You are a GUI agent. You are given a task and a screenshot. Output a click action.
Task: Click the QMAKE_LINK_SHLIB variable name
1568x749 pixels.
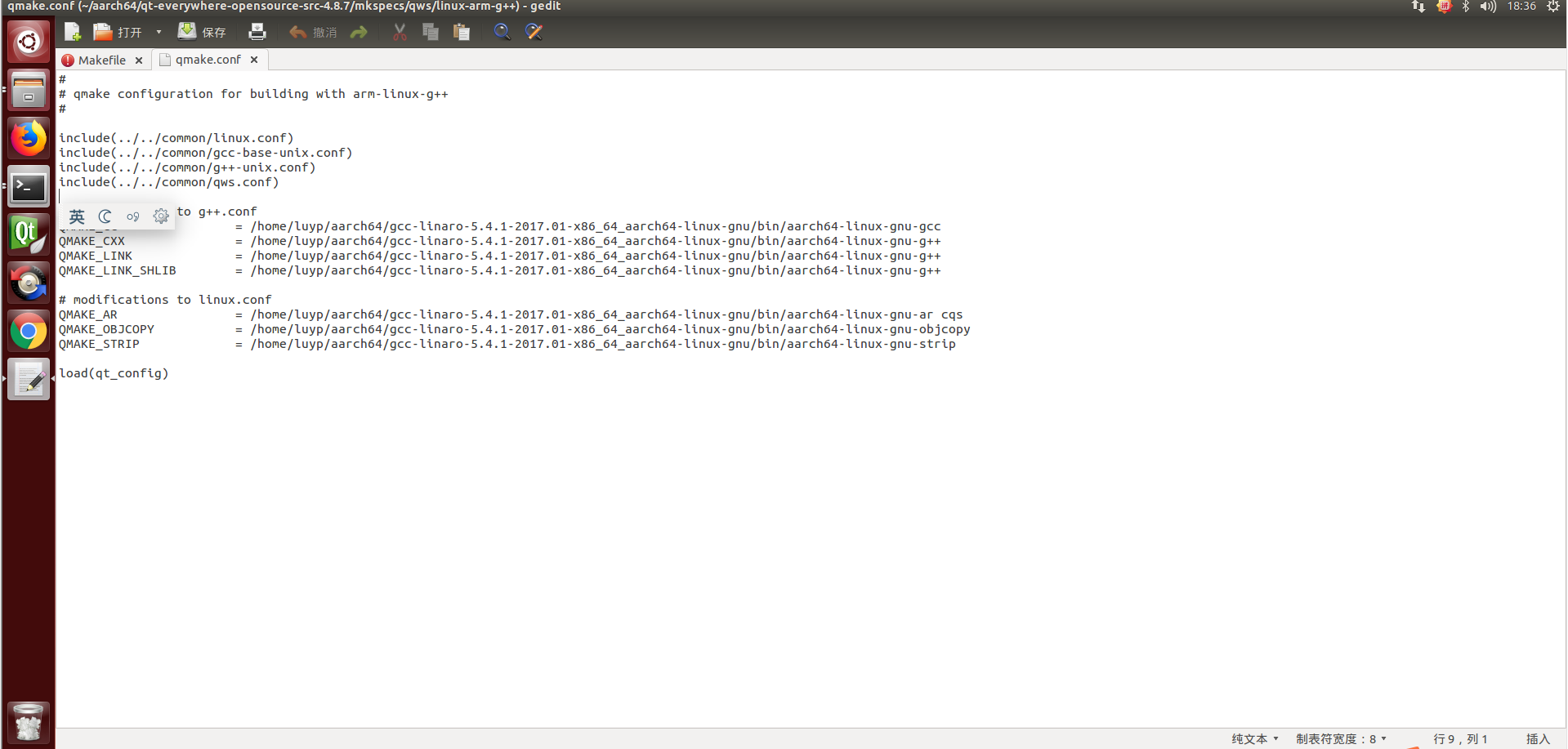[117, 270]
